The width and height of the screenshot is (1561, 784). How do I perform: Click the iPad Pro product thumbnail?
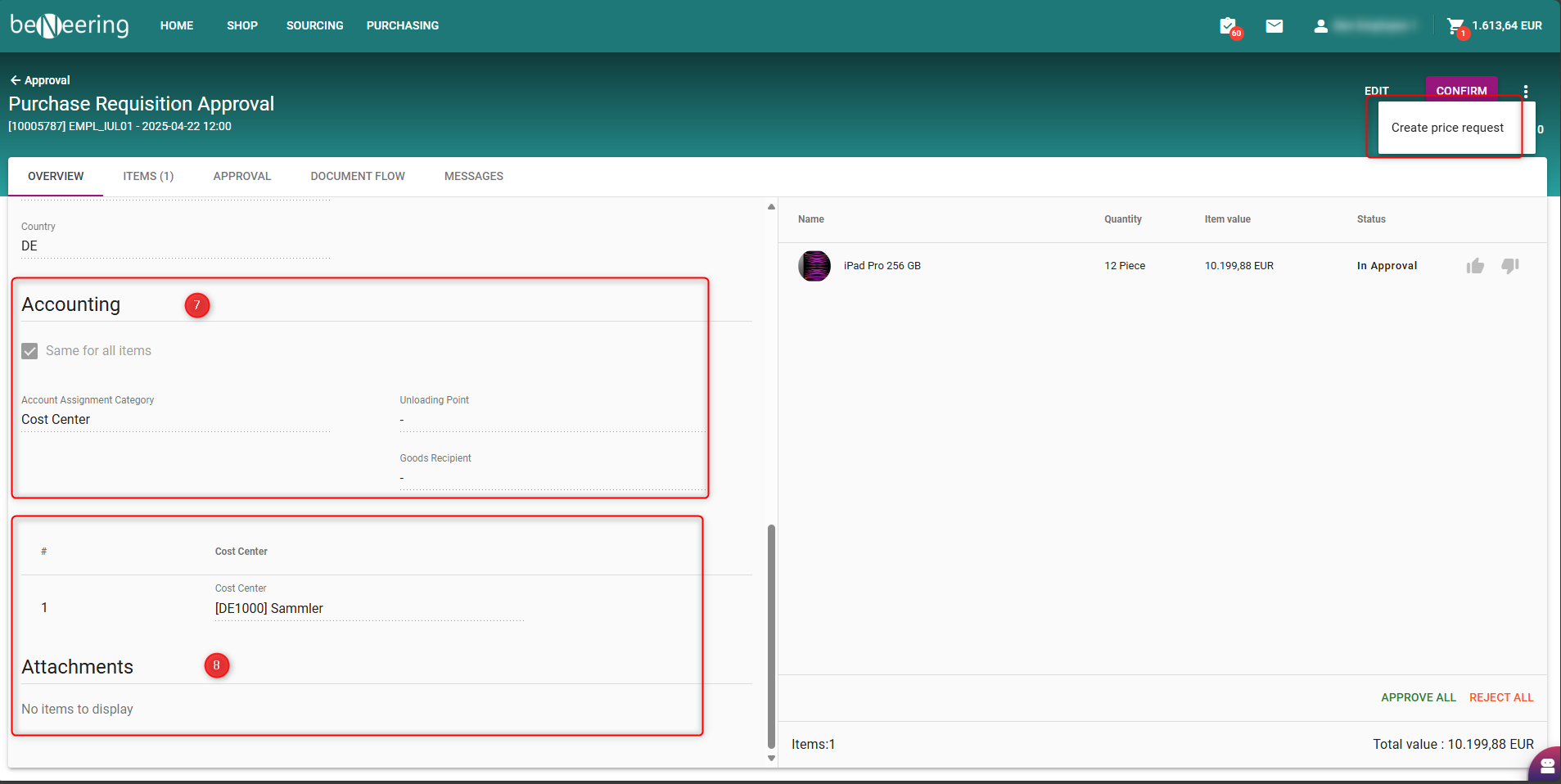[x=814, y=266]
